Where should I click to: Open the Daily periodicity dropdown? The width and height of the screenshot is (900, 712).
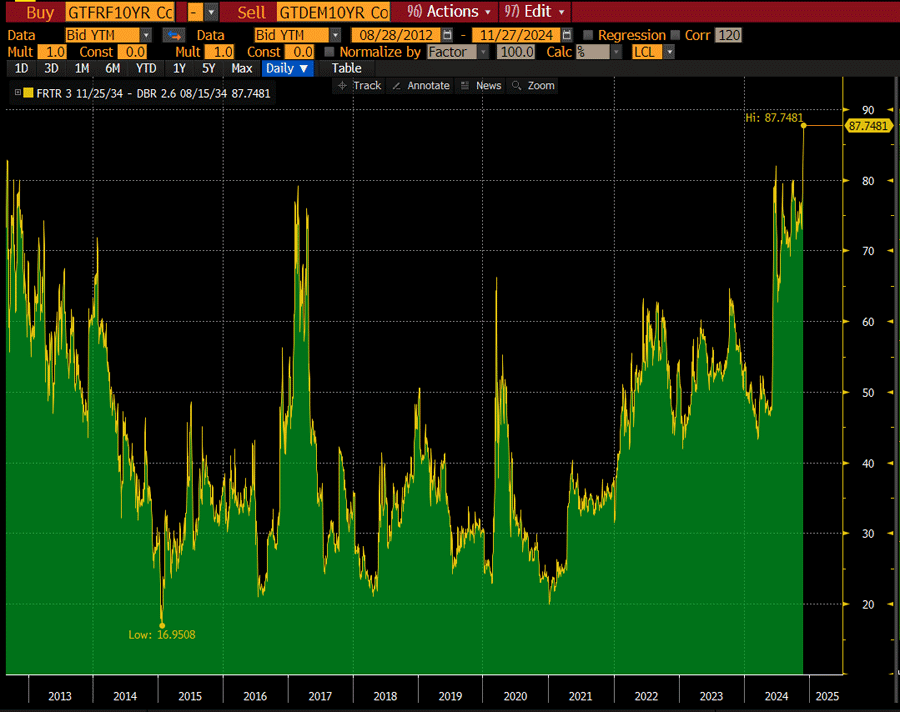coord(288,68)
